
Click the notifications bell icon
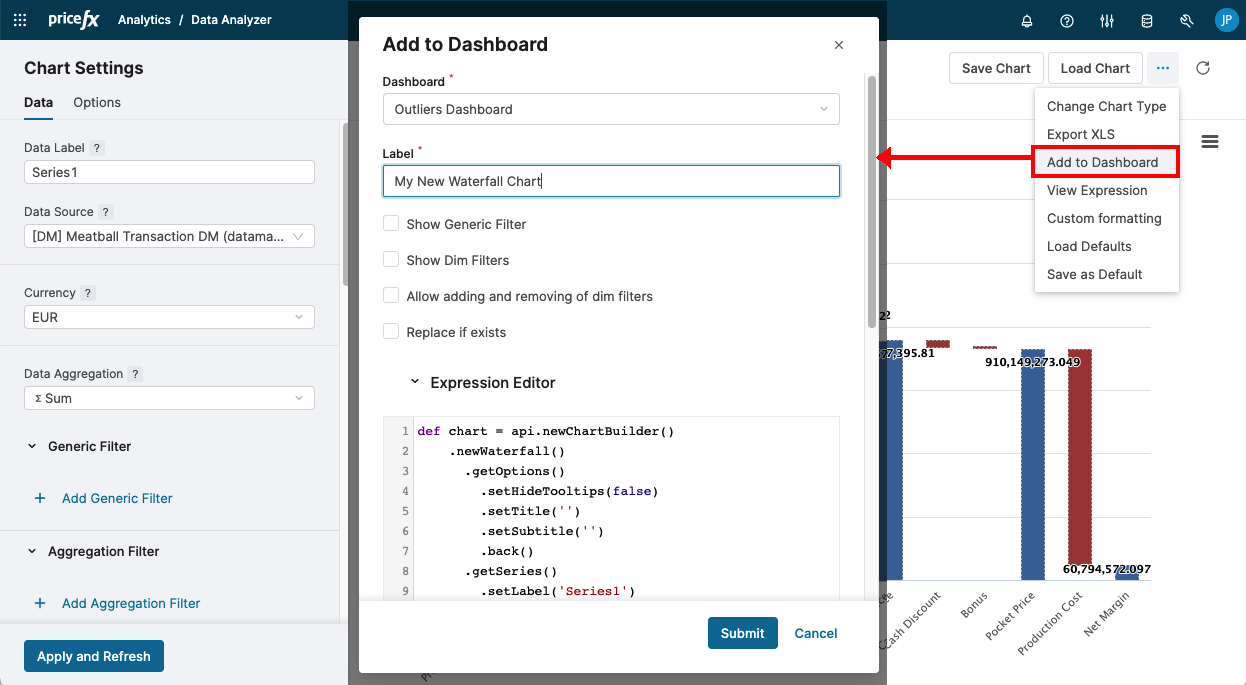point(1027,20)
